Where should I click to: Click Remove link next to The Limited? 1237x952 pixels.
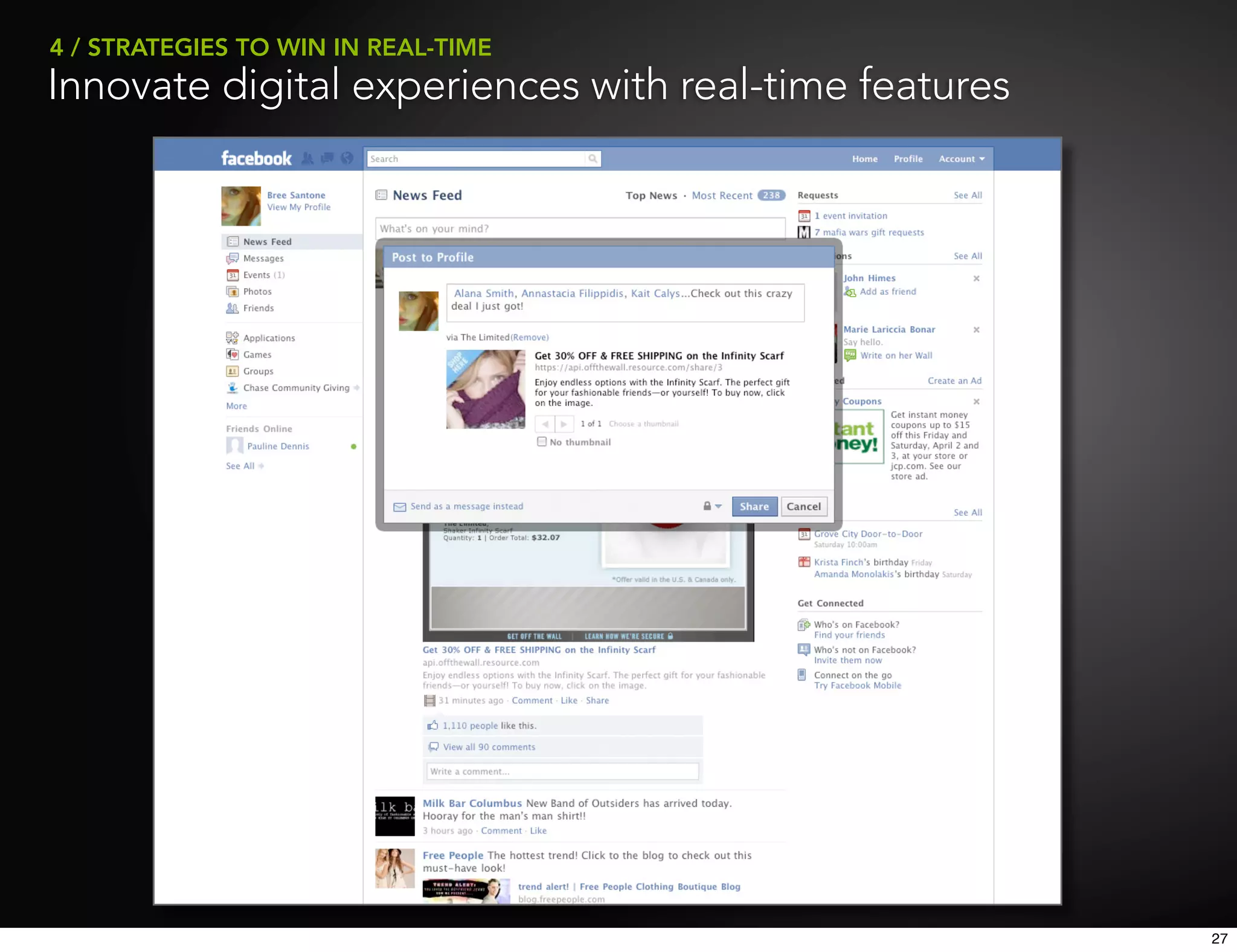(x=530, y=338)
